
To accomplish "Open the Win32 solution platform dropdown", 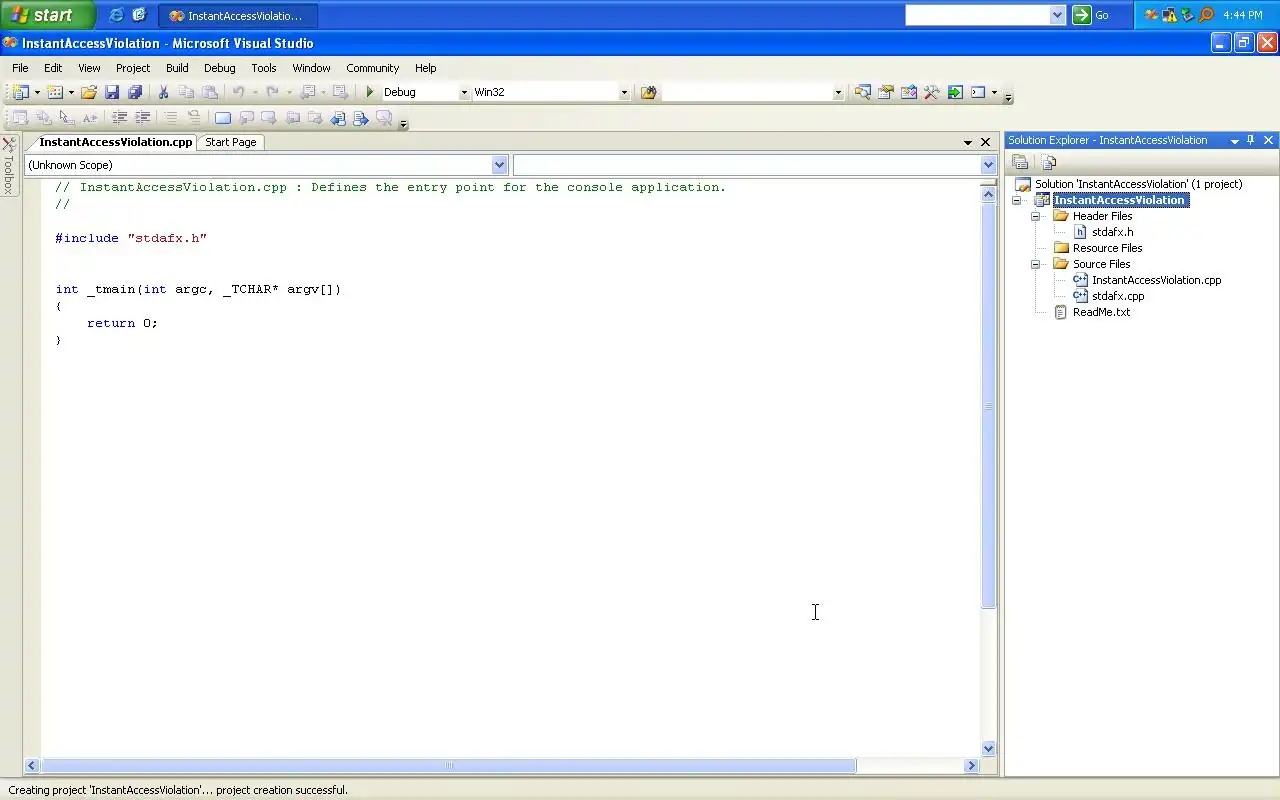I will (x=623, y=92).
